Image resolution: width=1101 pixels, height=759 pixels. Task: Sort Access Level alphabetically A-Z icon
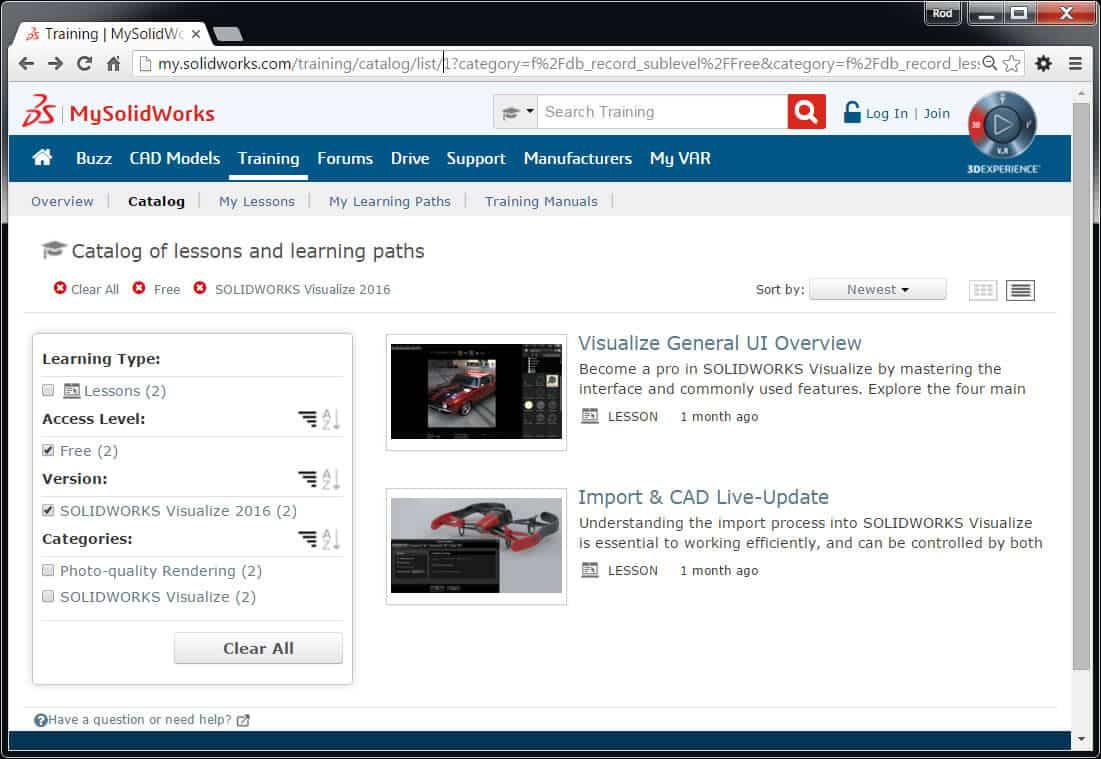tap(331, 420)
